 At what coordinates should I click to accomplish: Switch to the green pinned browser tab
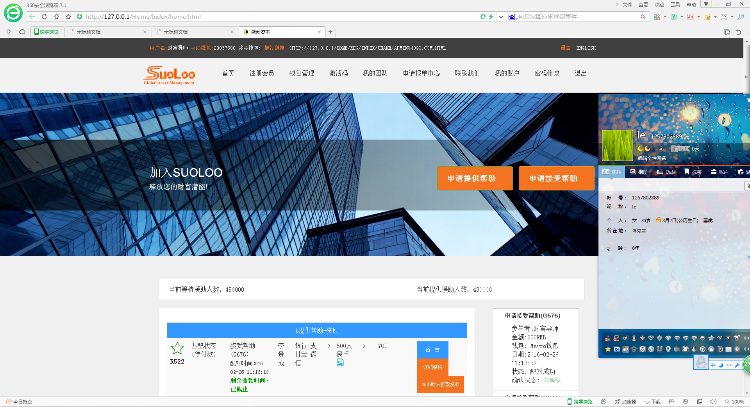46,32
